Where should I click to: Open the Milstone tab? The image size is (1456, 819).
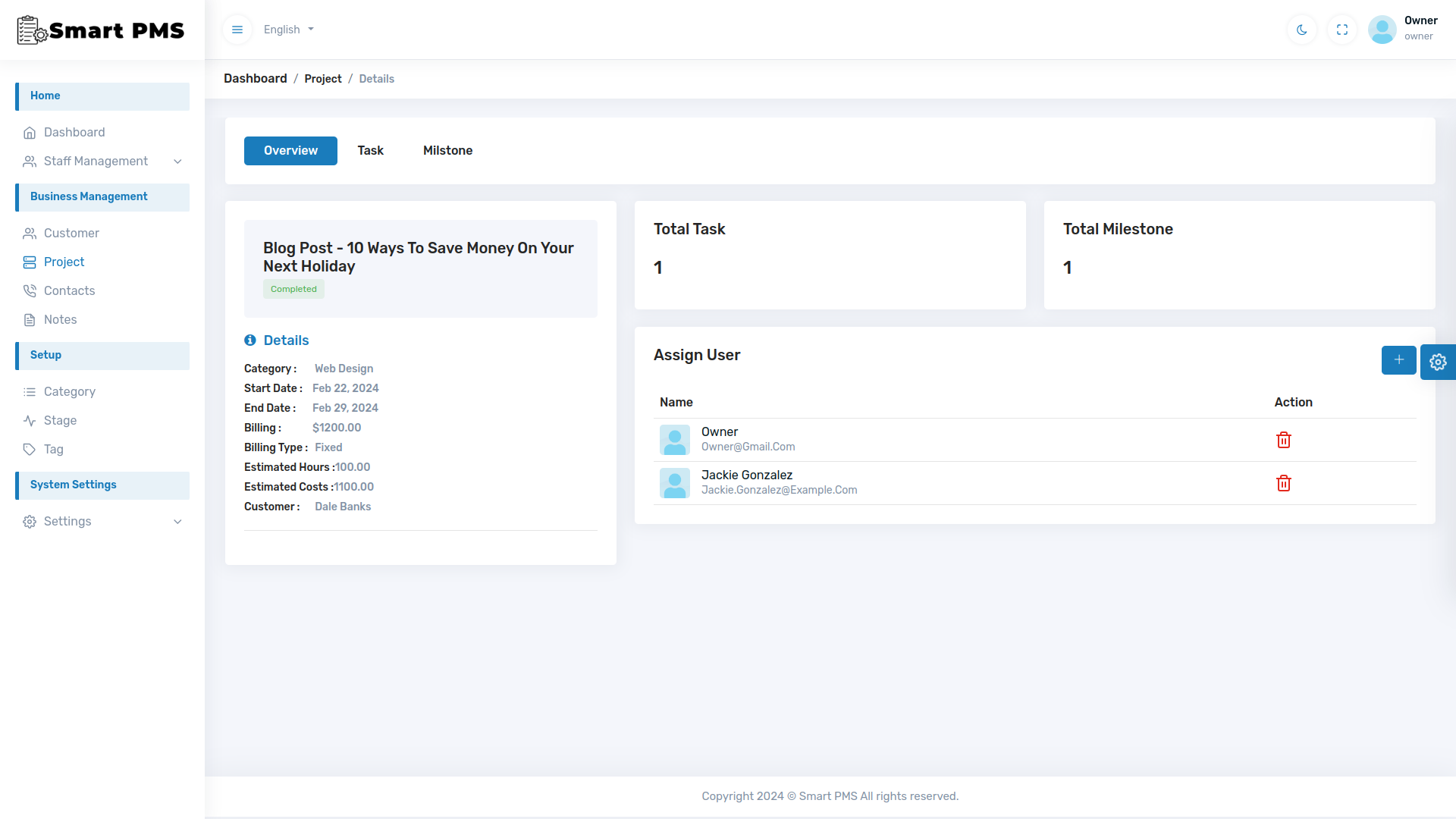447,150
